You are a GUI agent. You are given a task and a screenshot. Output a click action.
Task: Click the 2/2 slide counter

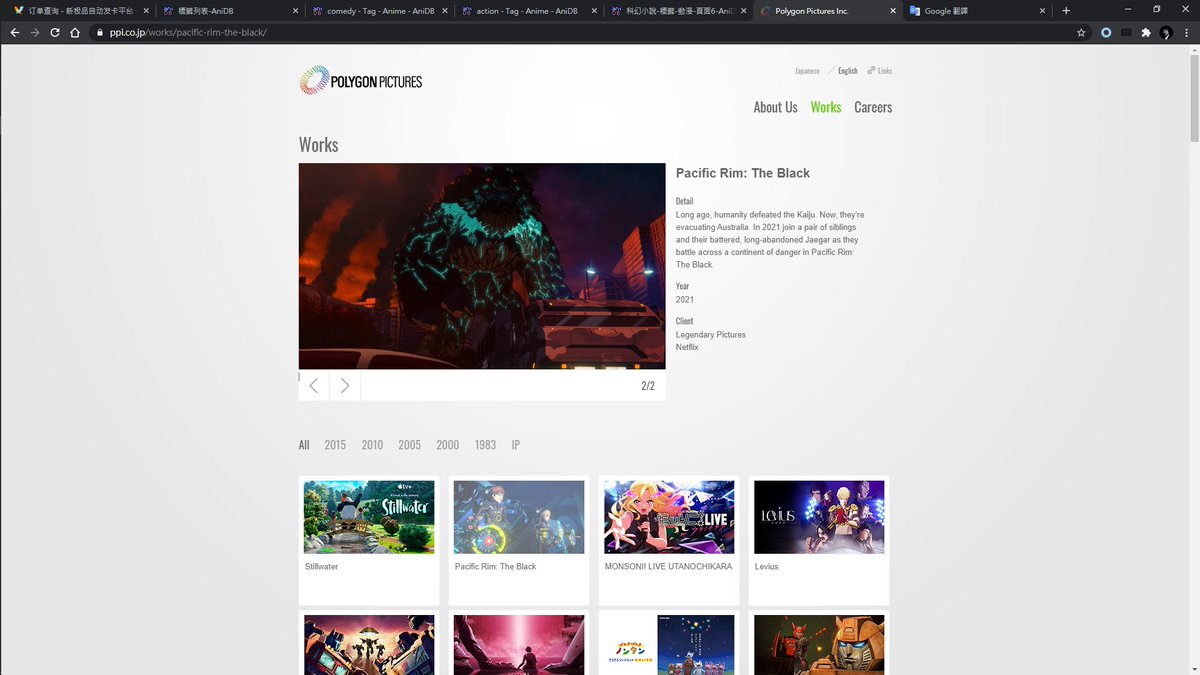click(648, 386)
